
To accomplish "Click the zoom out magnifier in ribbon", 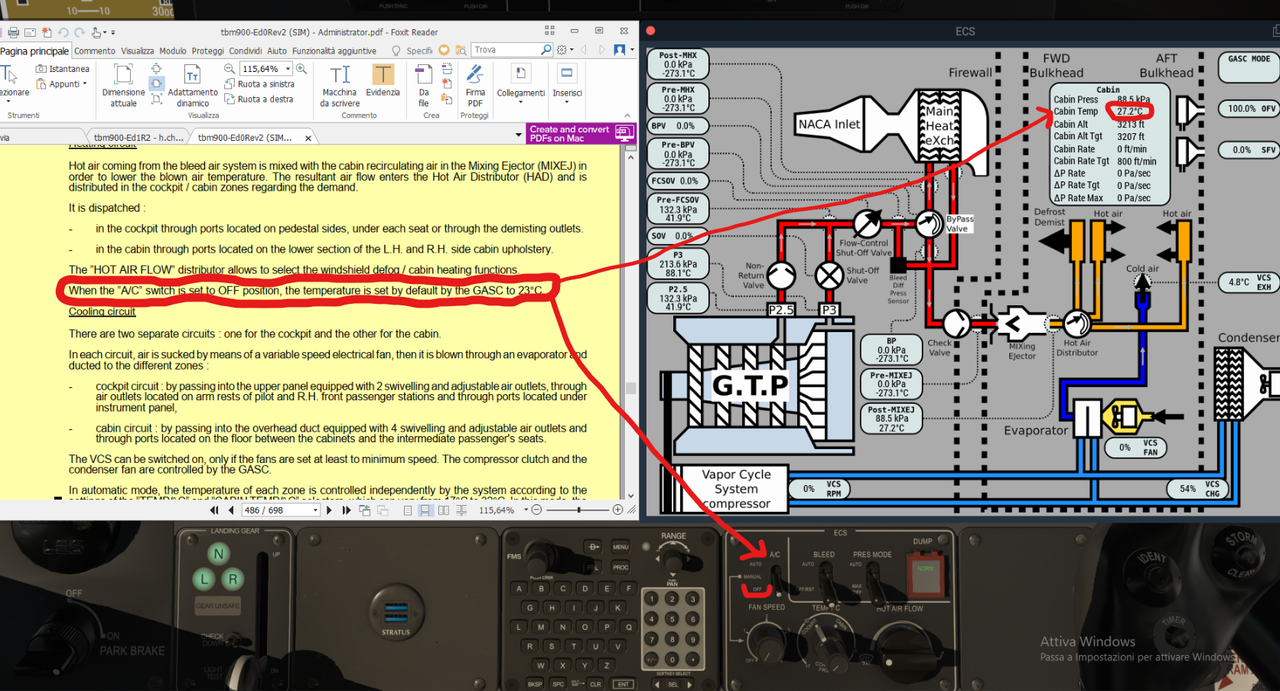I will pyautogui.click(x=229, y=68).
